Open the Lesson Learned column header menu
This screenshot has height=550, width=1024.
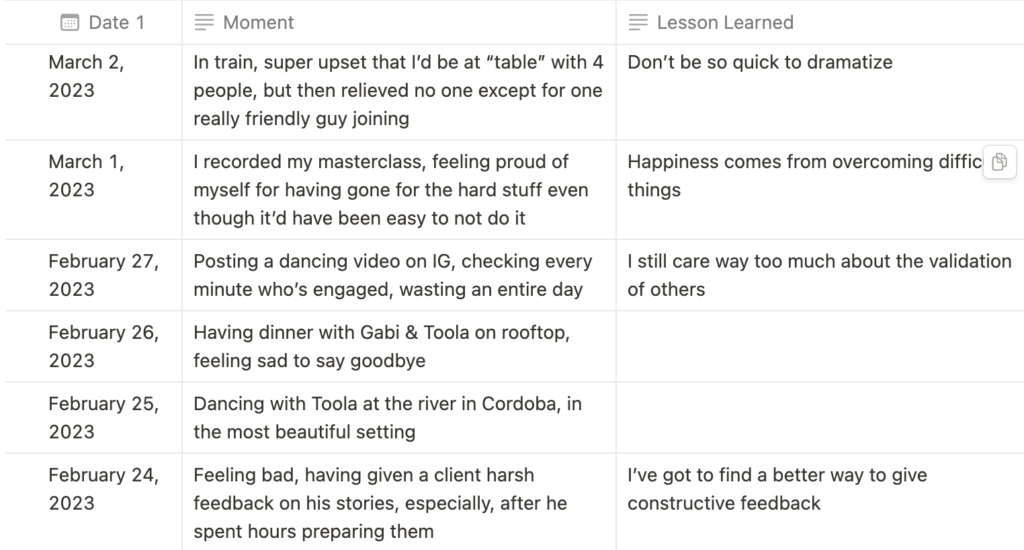click(820, 22)
